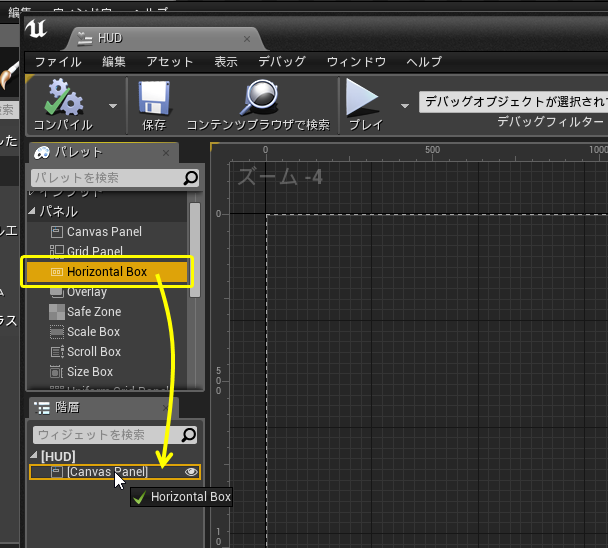Click the palette list vertical scrollbar
The height and width of the screenshot is (548, 608).
click(195, 250)
